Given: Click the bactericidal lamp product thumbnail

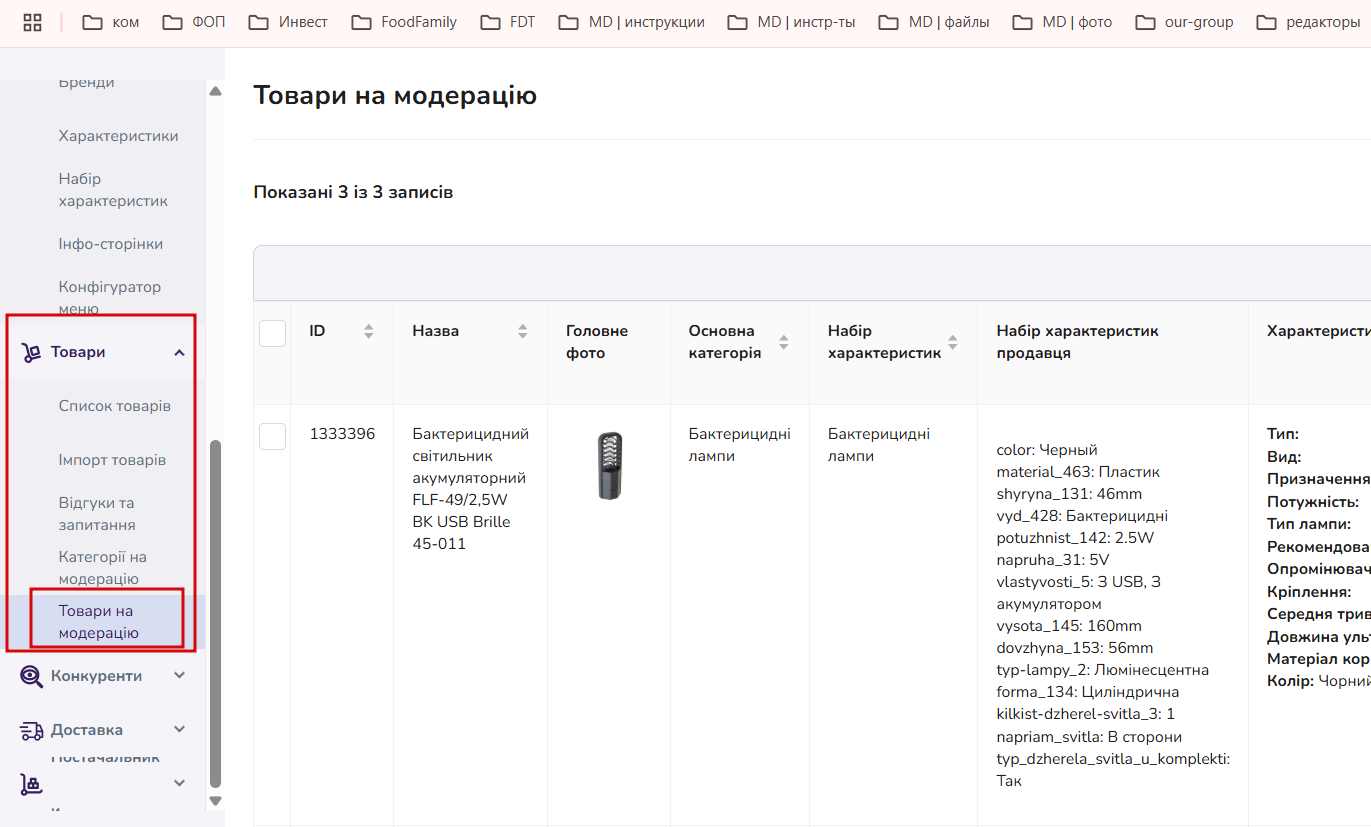Looking at the screenshot, I should tap(609, 465).
